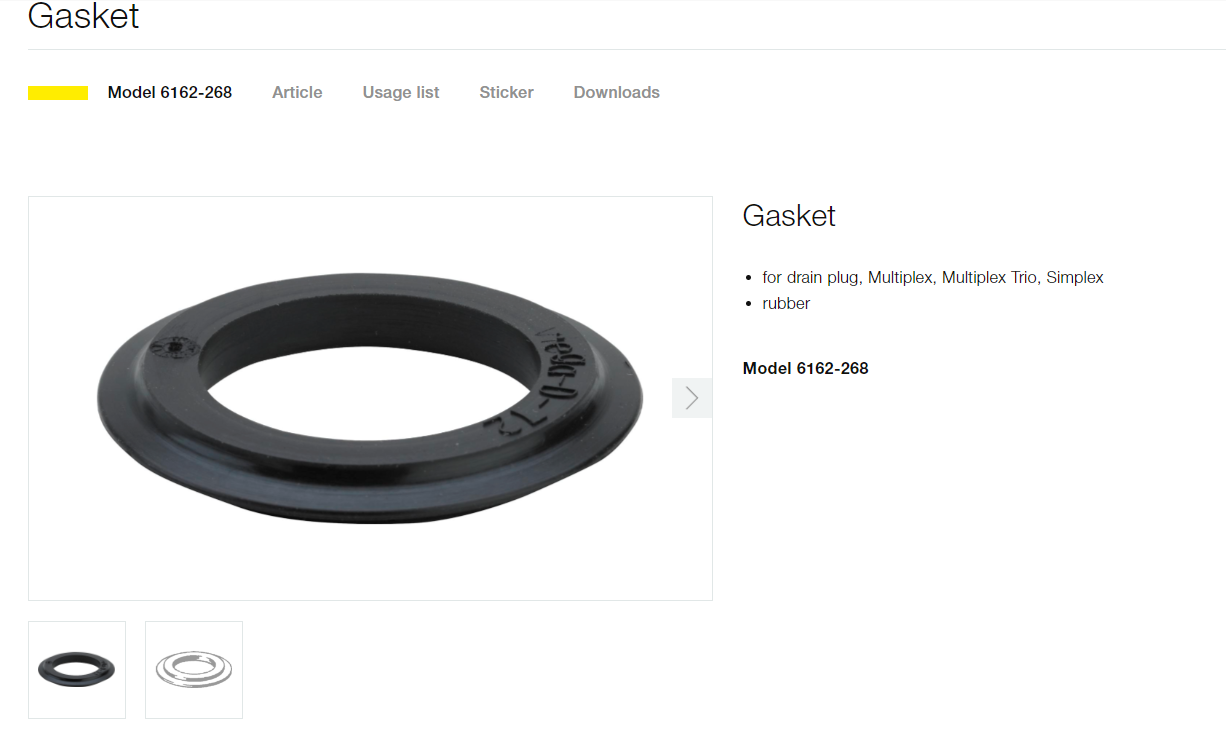The image size is (1226, 738).
Task: Select the black gasket photo thumbnail
Action: [77, 670]
